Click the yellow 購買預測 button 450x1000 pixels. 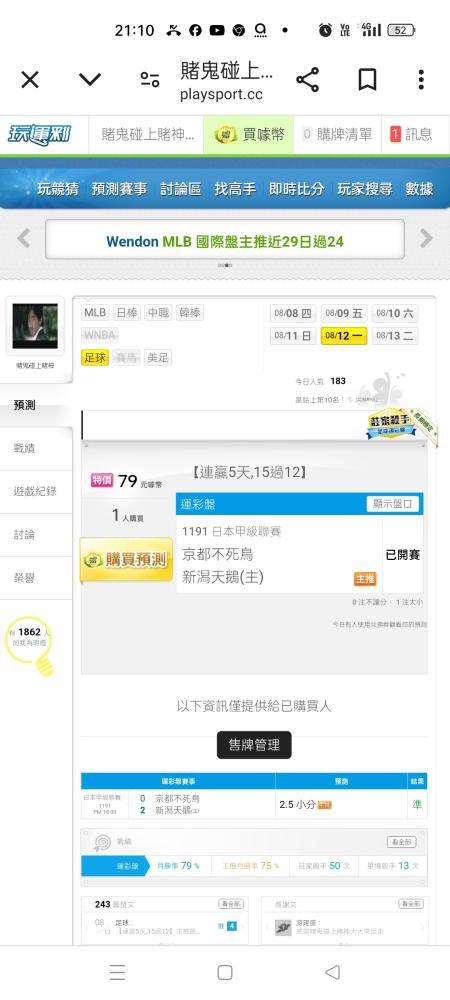pos(126,559)
